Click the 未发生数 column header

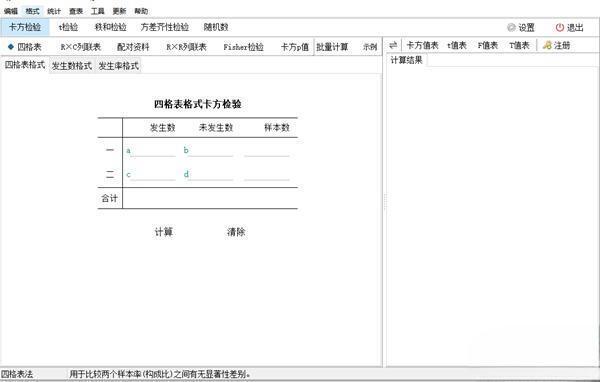coord(216,127)
